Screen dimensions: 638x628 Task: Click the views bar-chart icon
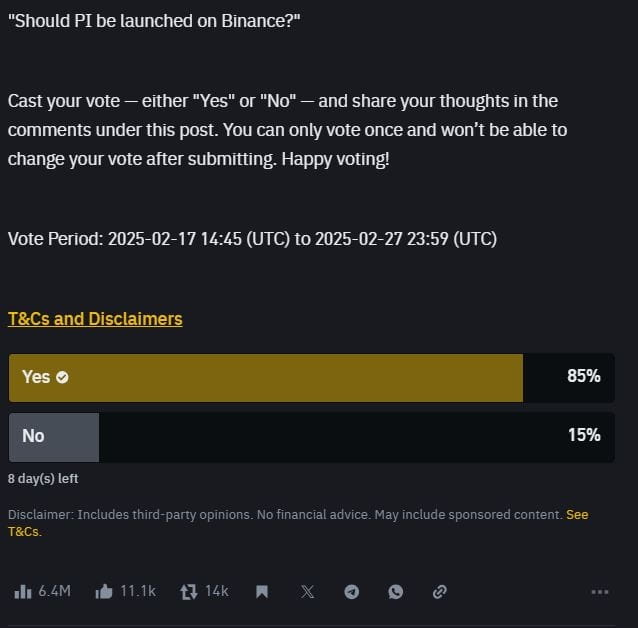coord(23,592)
